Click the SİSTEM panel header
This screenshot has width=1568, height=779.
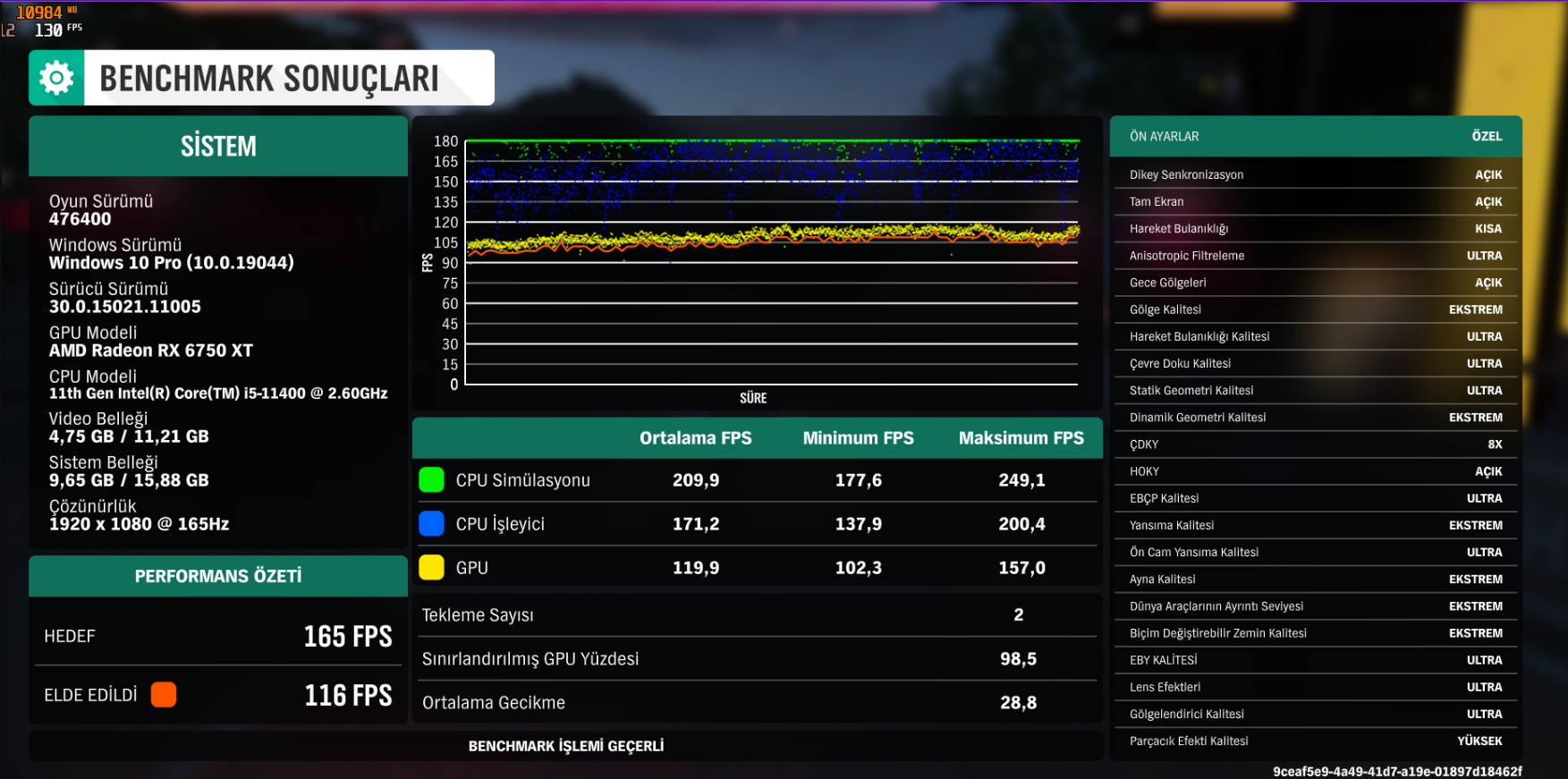(x=218, y=146)
